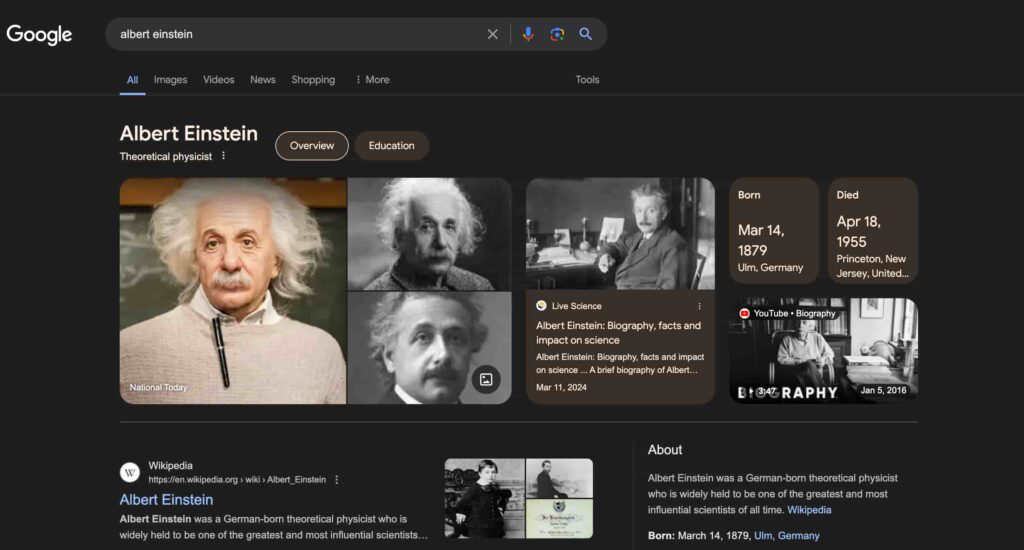Open the image gallery icon on Einstein photo
This screenshot has width=1024, height=550.
[486, 379]
